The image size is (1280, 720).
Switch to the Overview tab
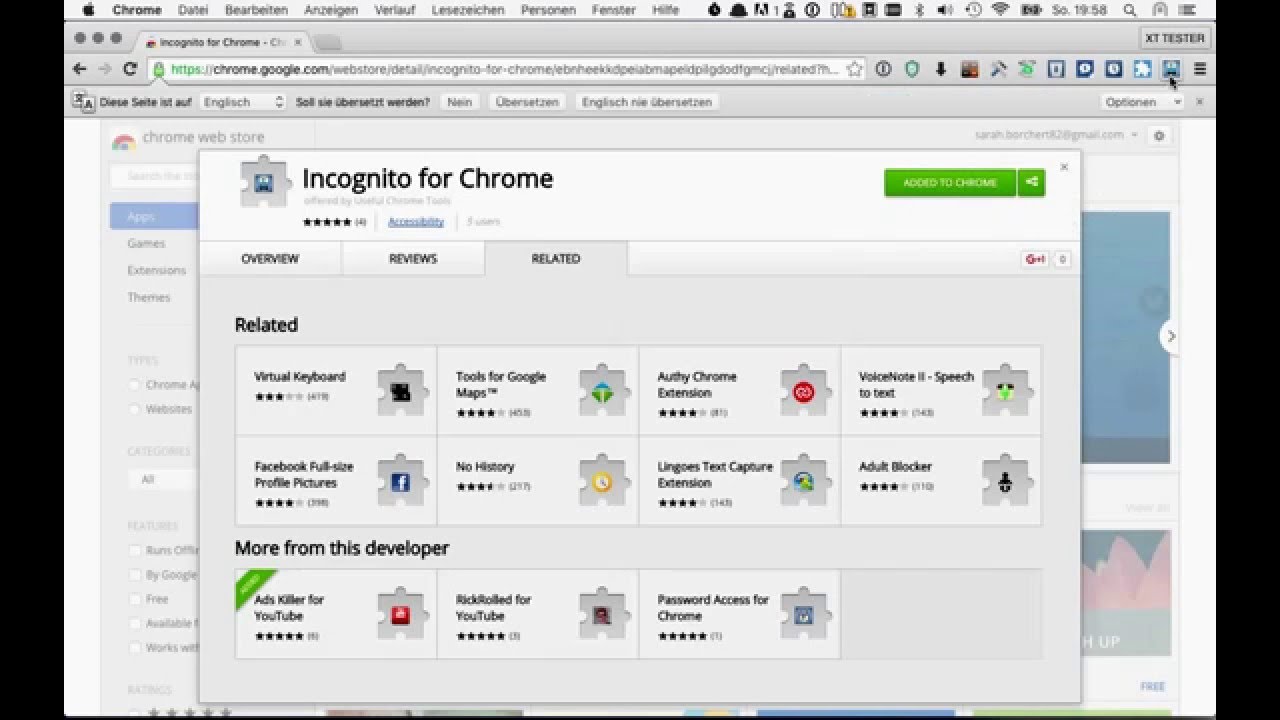click(x=270, y=258)
